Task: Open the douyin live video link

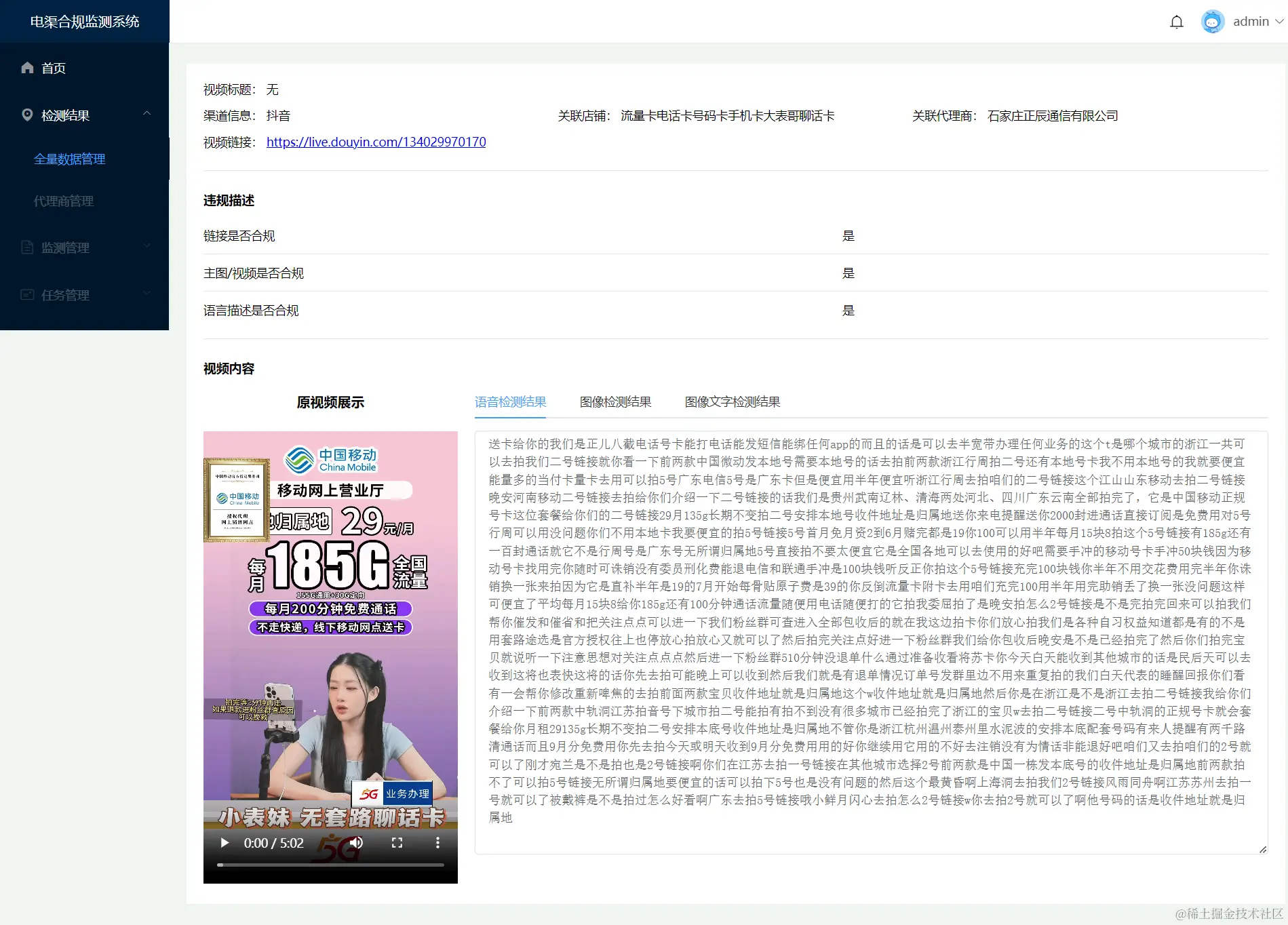Action: click(x=376, y=142)
